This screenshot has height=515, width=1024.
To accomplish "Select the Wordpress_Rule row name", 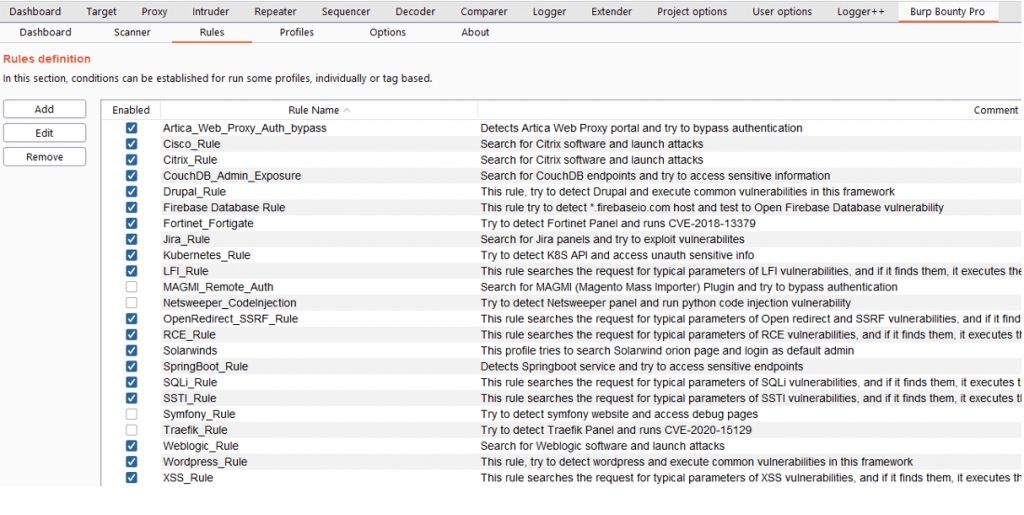I will coord(205,462).
